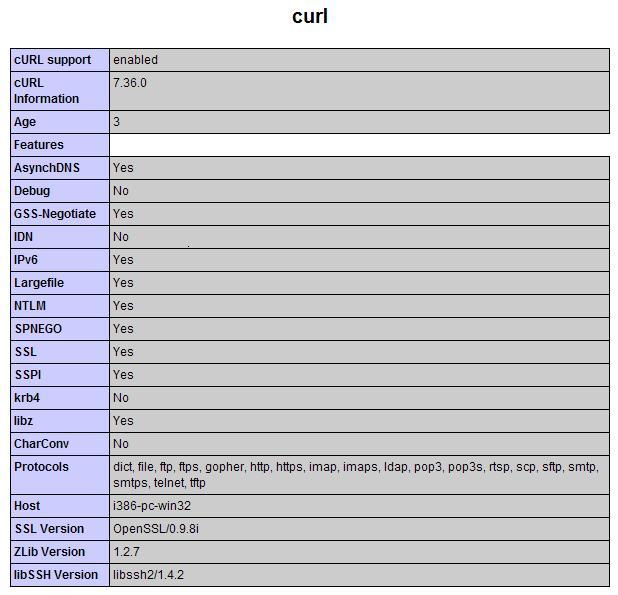Viewport: 618px width, 595px height.
Task: Click the 'curl' heading
Action: 310,17
